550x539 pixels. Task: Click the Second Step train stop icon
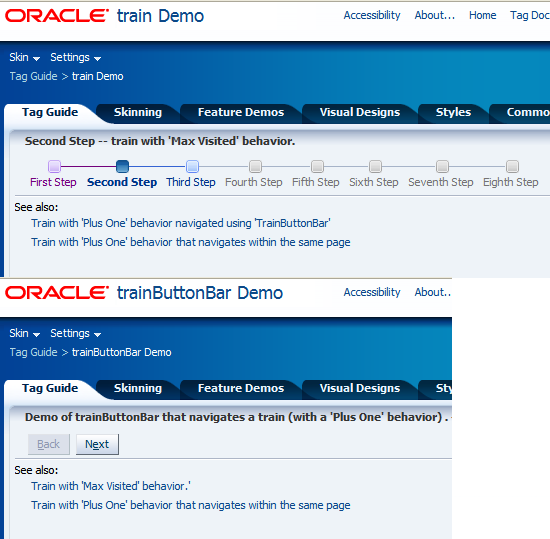(122, 166)
